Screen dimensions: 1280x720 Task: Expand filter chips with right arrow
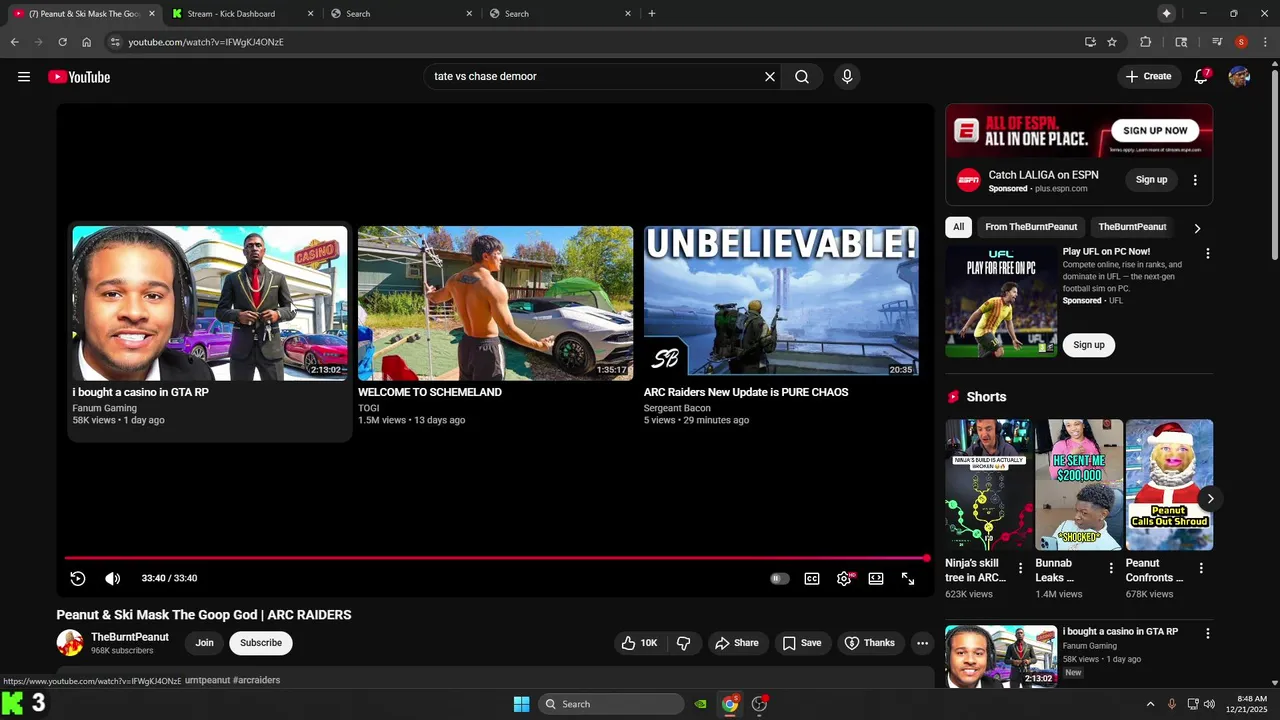pos(1197,228)
